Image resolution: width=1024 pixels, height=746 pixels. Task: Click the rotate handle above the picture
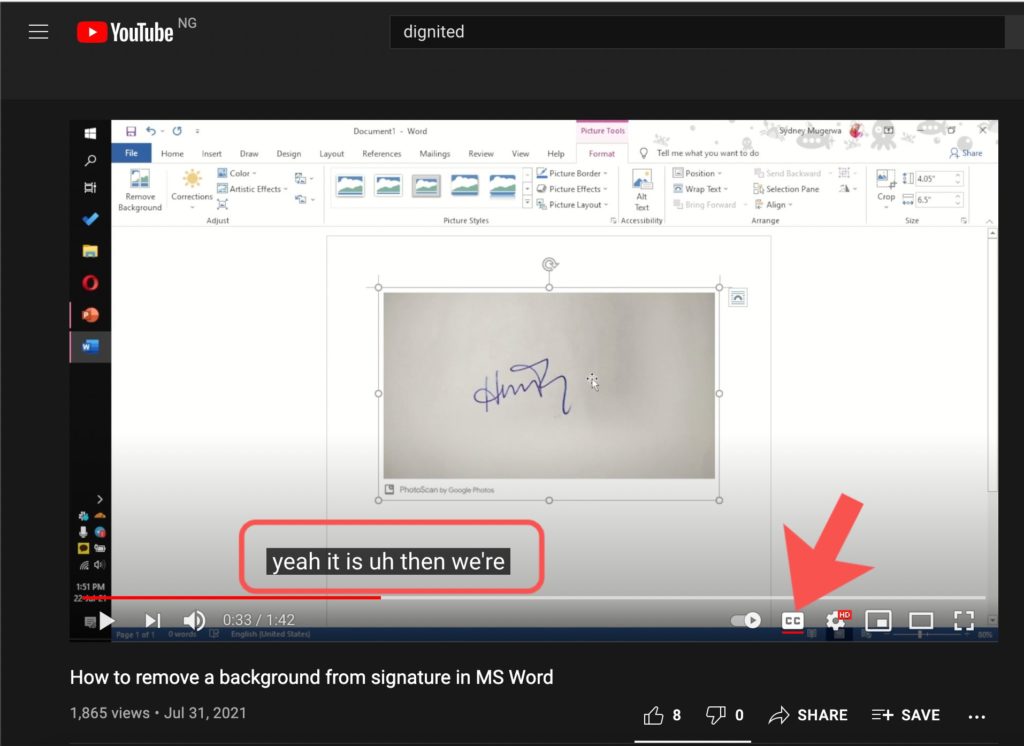550,265
